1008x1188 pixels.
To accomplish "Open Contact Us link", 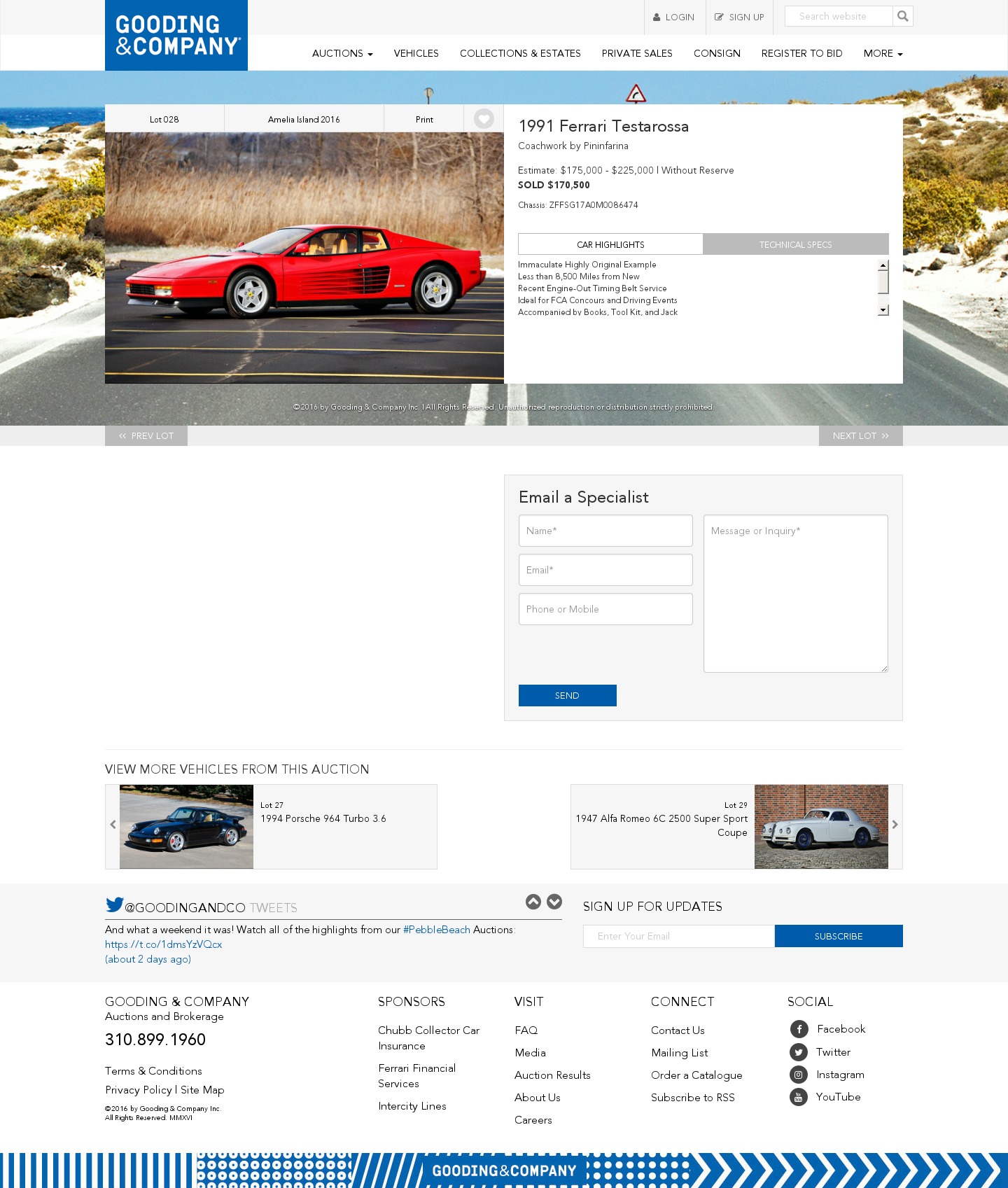I will click(x=678, y=1030).
